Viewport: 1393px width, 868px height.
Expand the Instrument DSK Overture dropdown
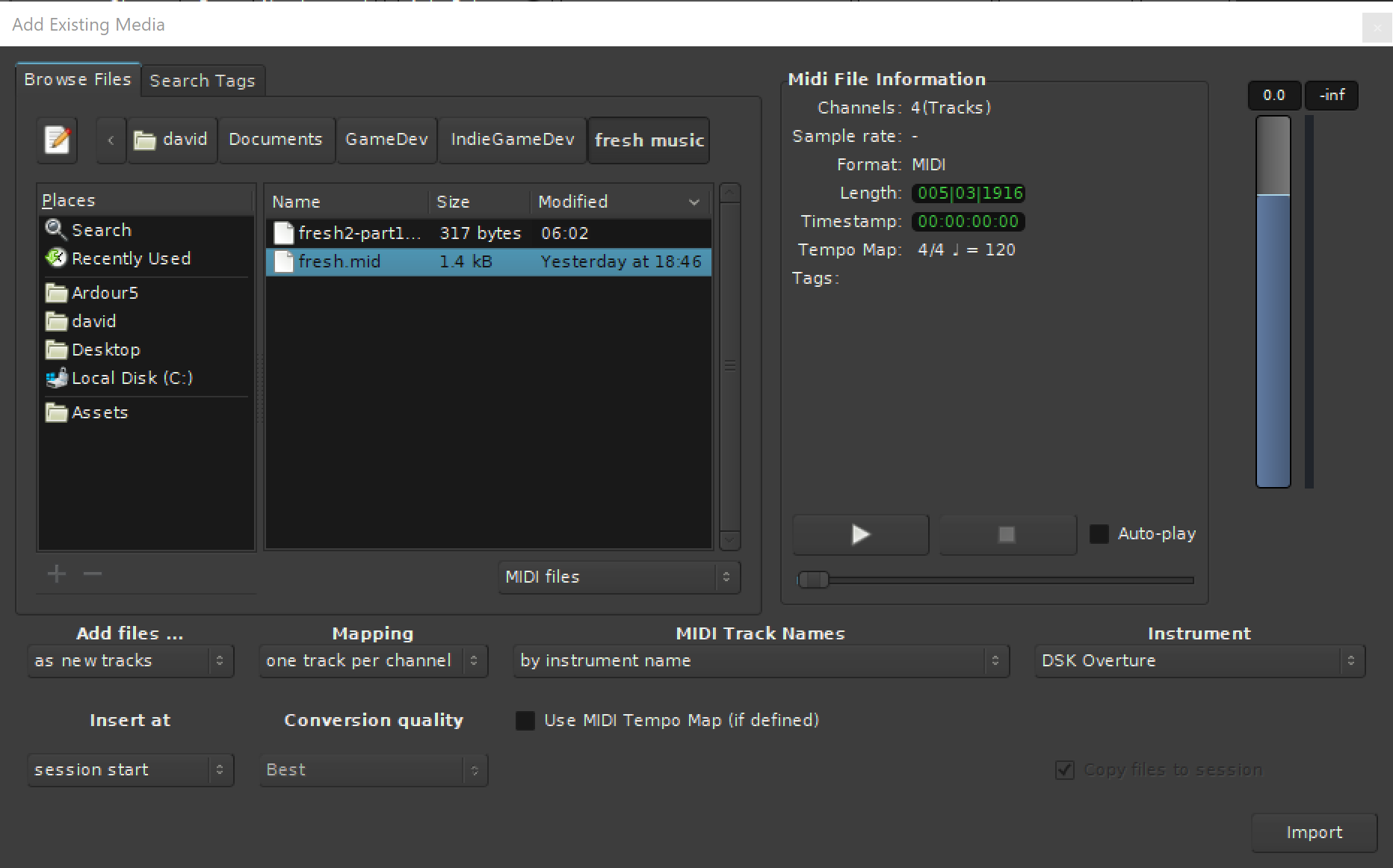1199,661
